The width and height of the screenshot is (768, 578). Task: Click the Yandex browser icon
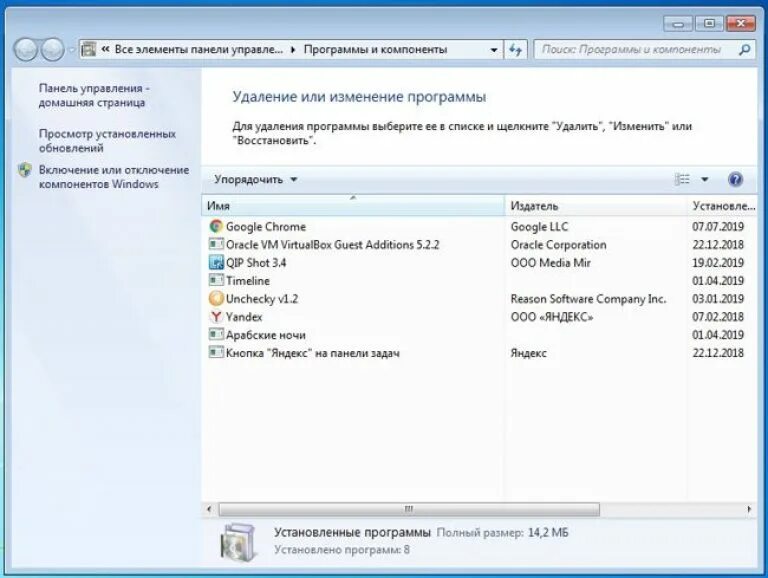(x=216, y=316)
